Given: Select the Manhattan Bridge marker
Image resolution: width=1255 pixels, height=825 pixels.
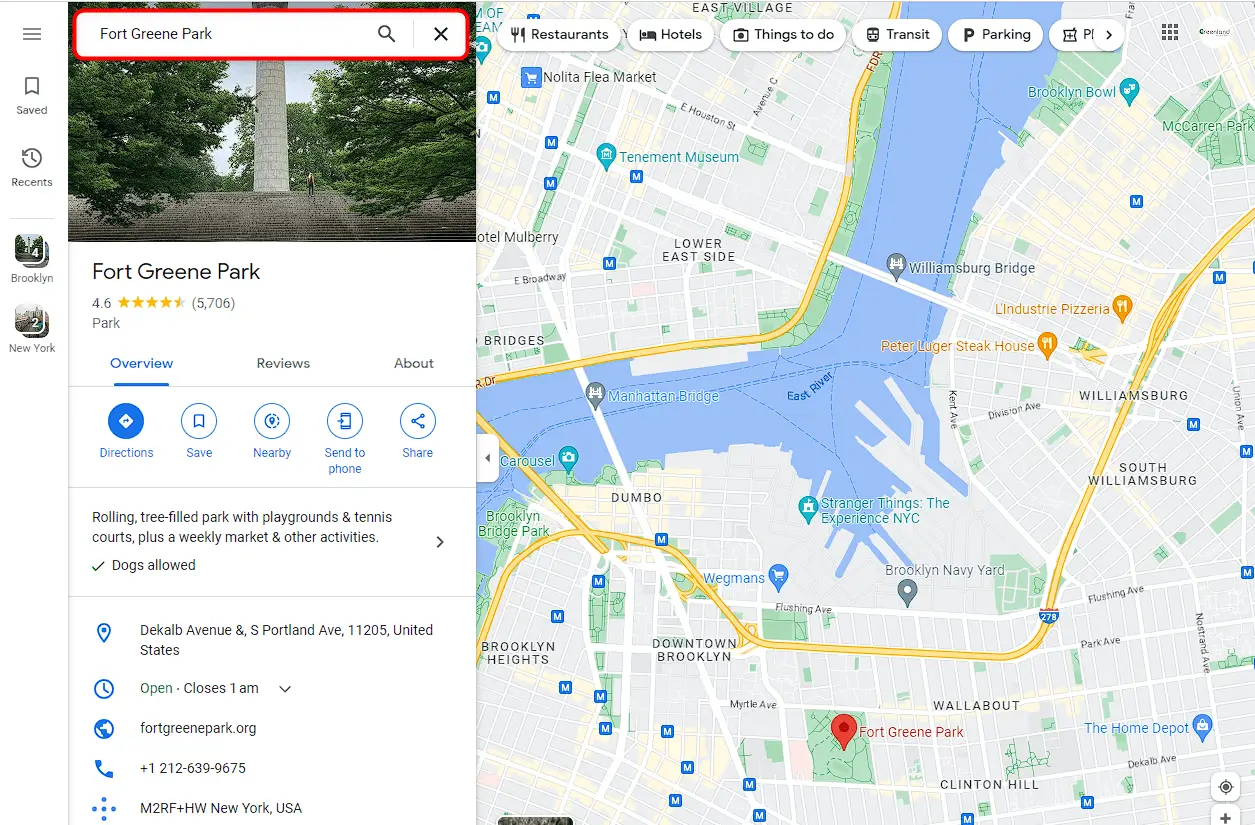Looking at the screenshot, I should pyautogui.click(x=595, y=393).
